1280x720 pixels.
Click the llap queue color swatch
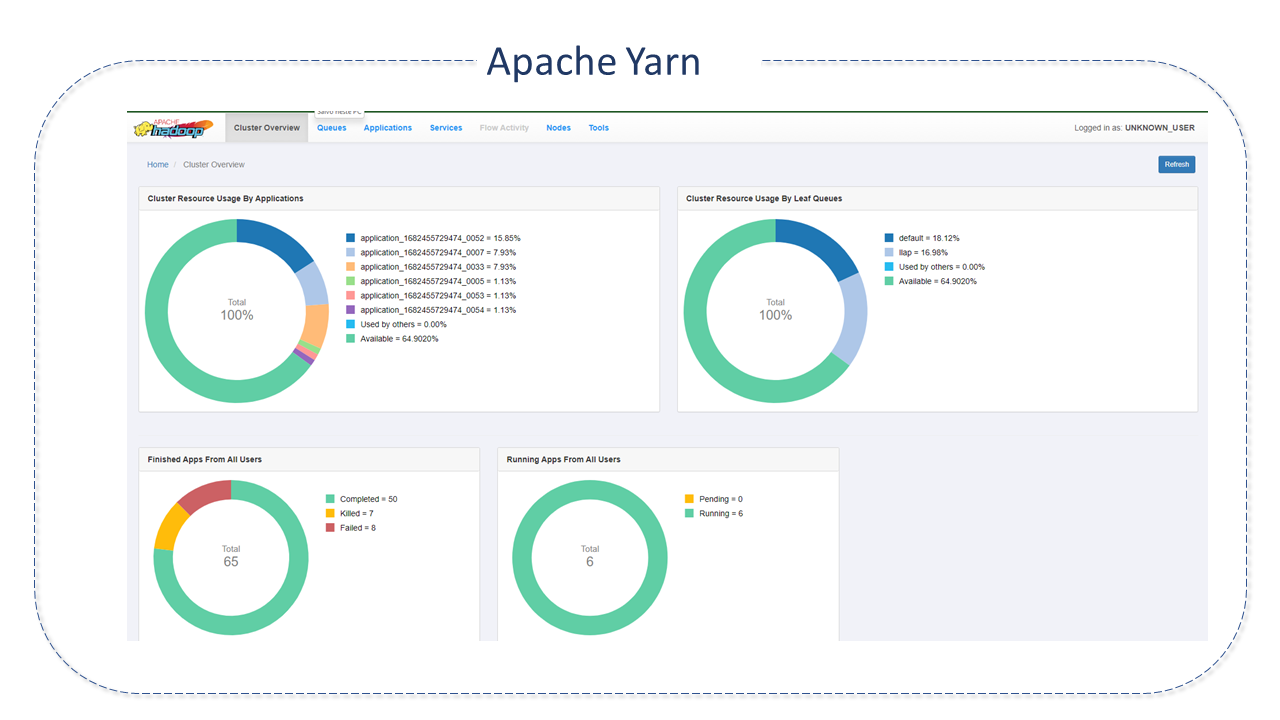(889, 253)
